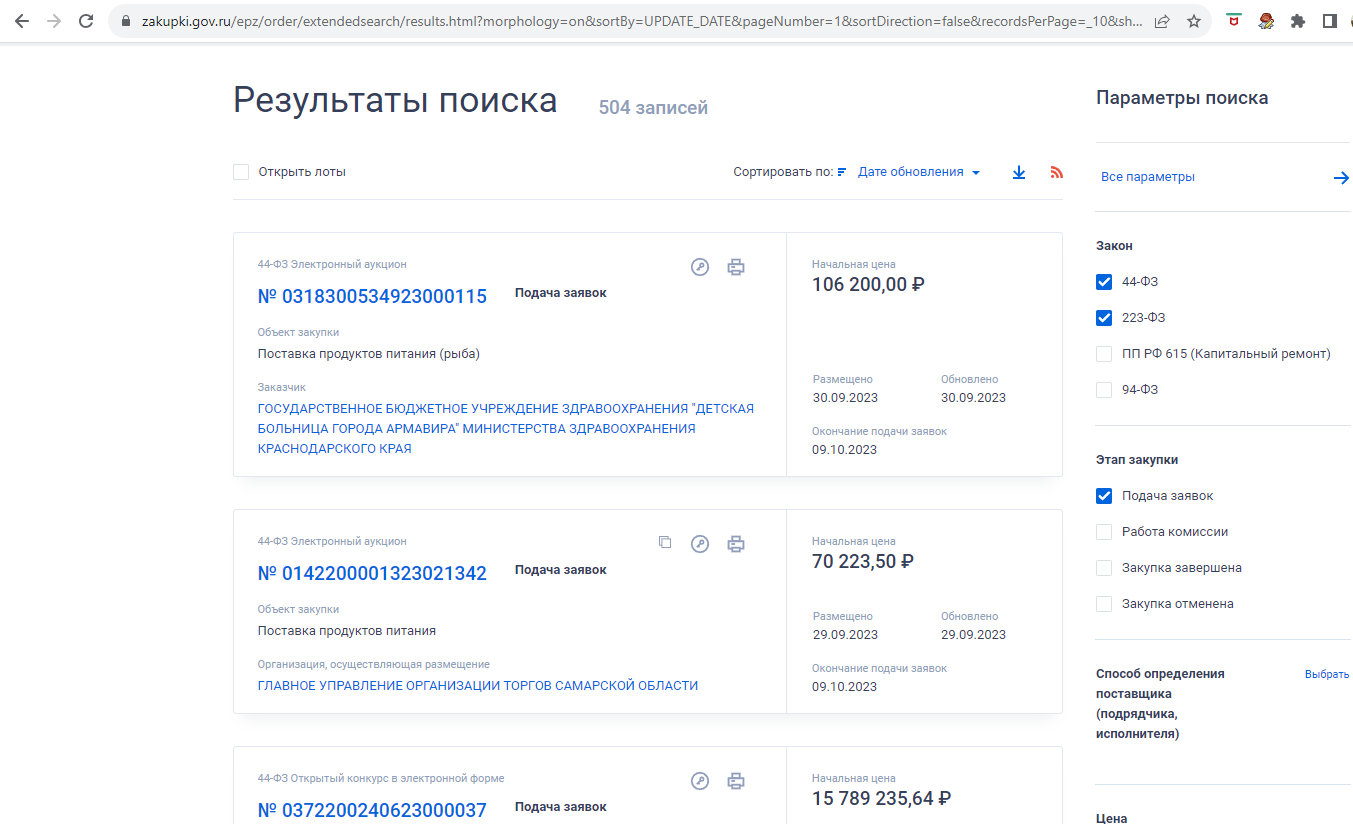Viewport: 1353px width, 824px height.
Task: Click the browser forward arrow
Action: click(54, 21)
